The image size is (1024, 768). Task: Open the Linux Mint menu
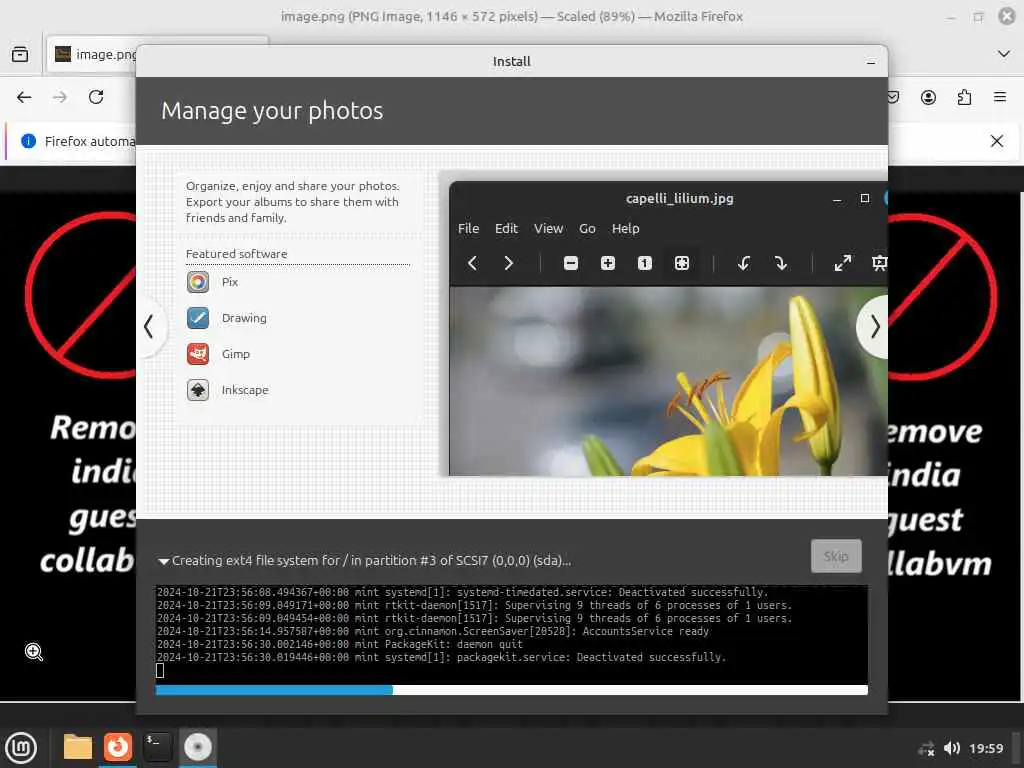pos(21,748)
